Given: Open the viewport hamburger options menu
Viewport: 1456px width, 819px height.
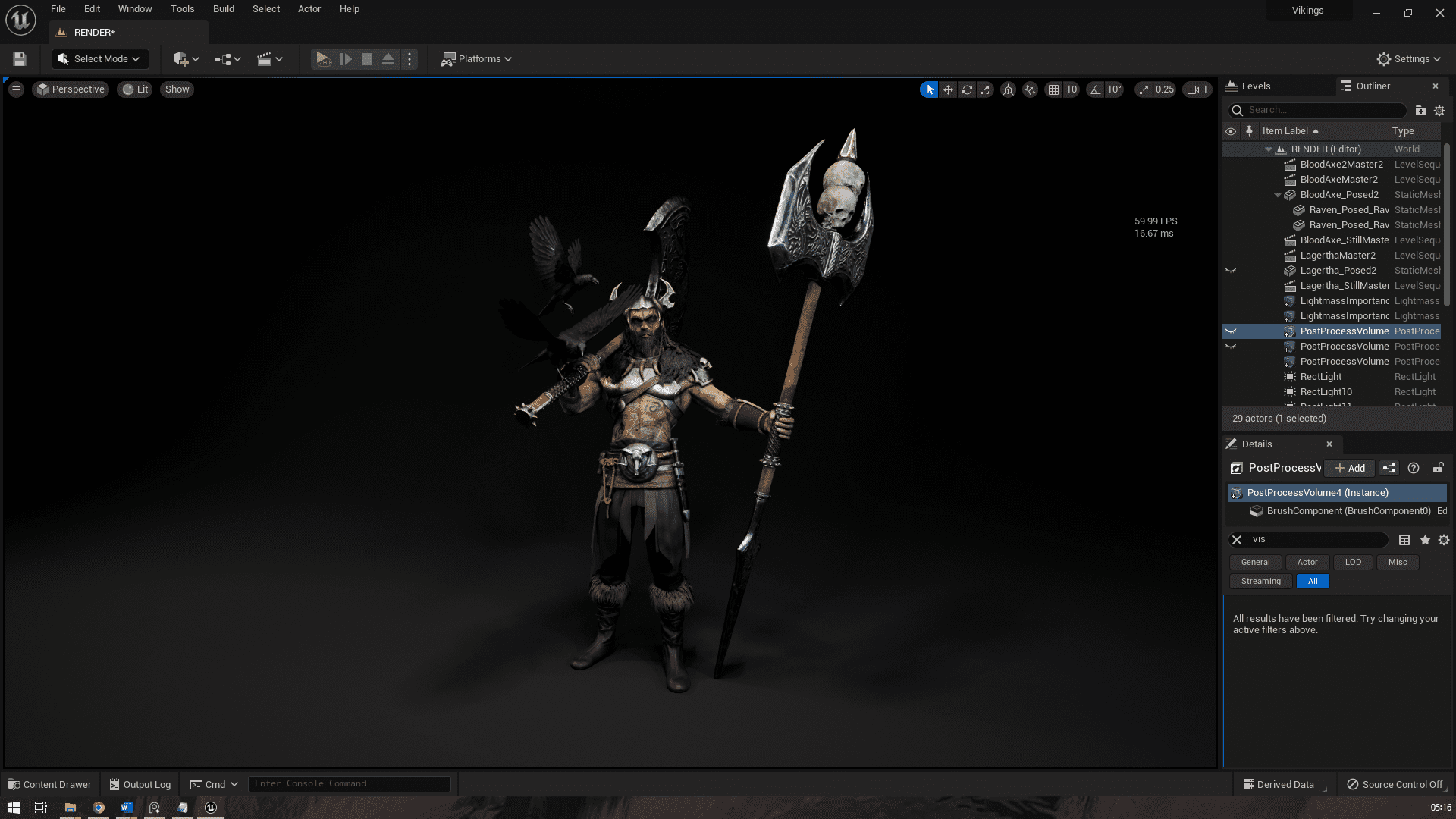Looking at the screenshot, I should click(x=16, y=89).
